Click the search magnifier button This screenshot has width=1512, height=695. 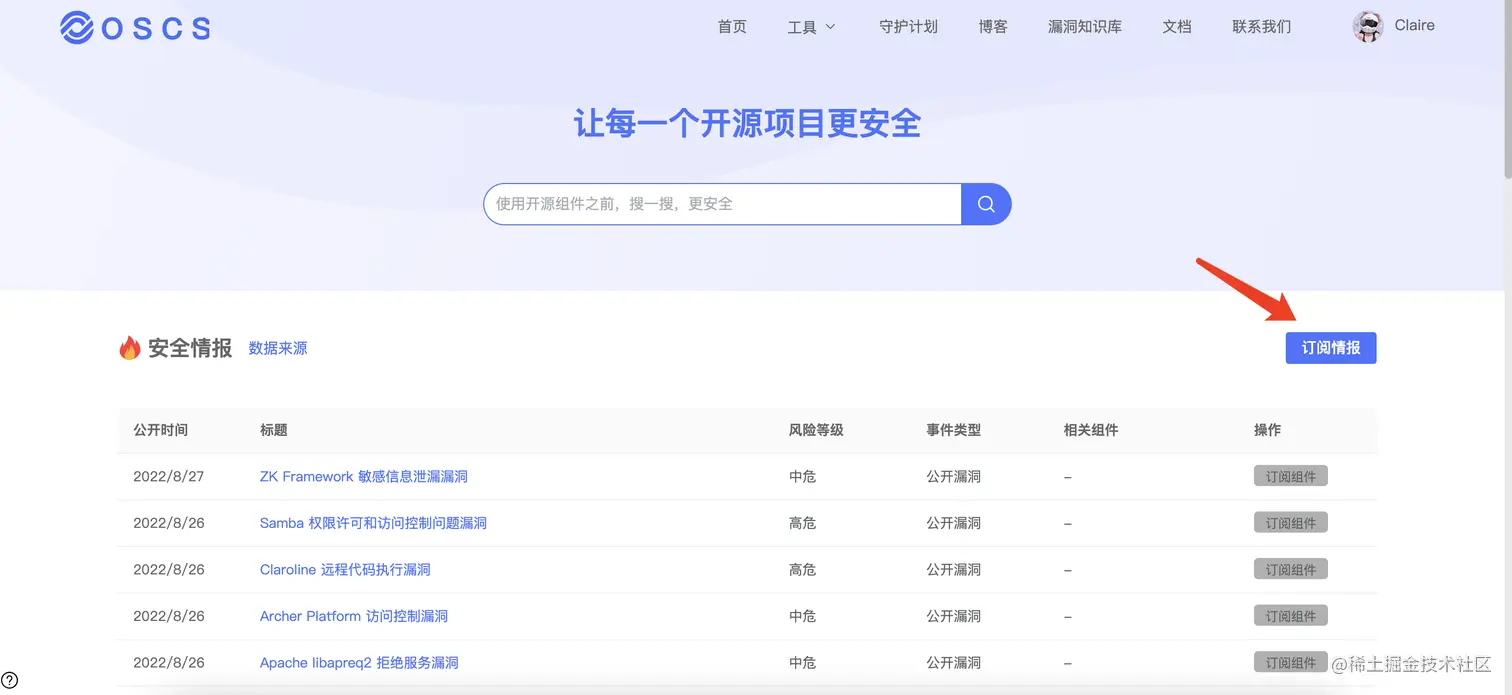click(x=986, y=204)
